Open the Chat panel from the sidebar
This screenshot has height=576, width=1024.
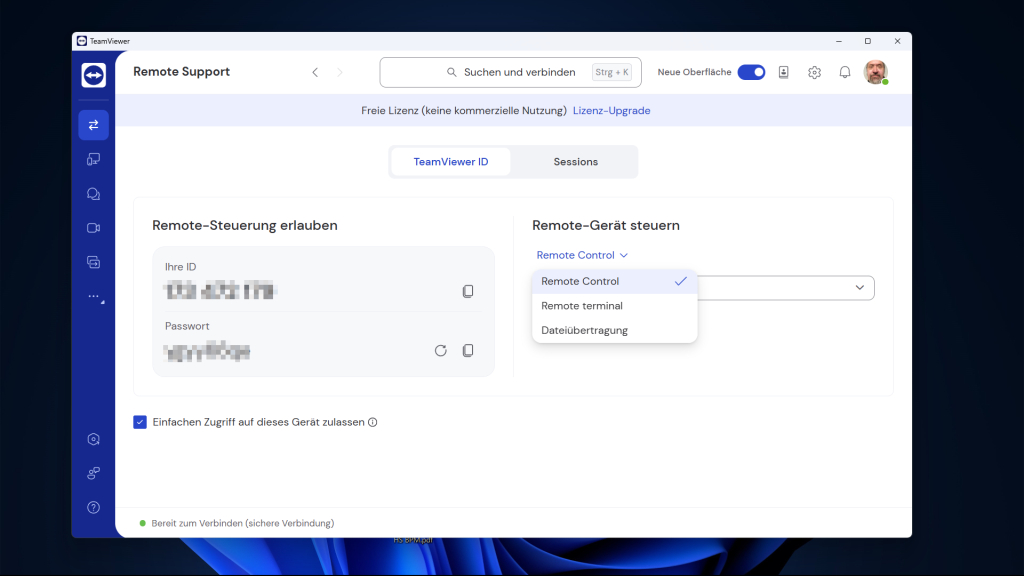point(93,193)
